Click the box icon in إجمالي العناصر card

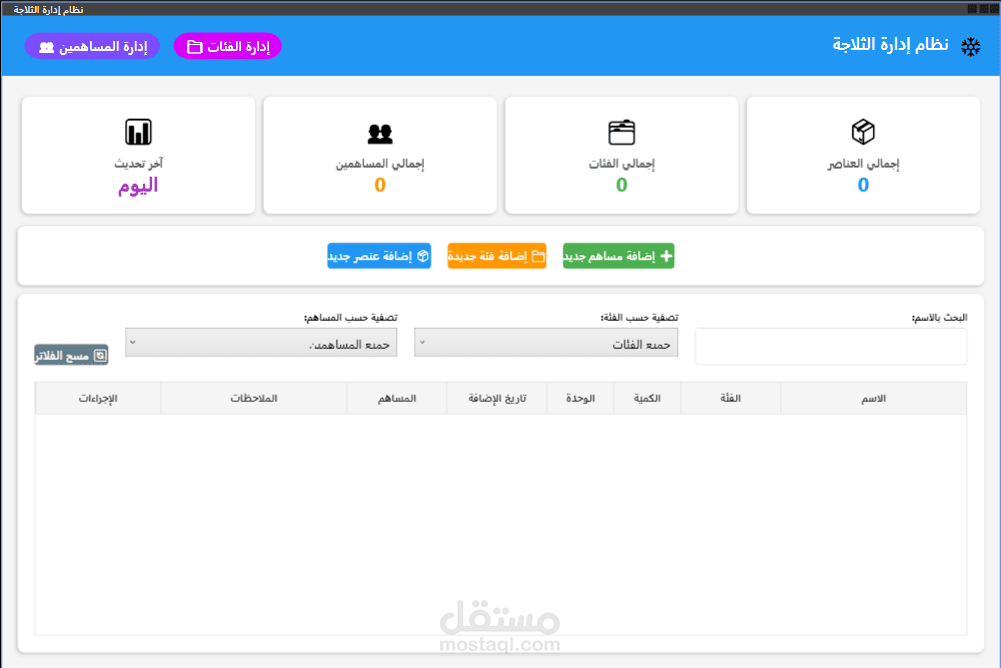pyautogui.click(x=863, y=132)
